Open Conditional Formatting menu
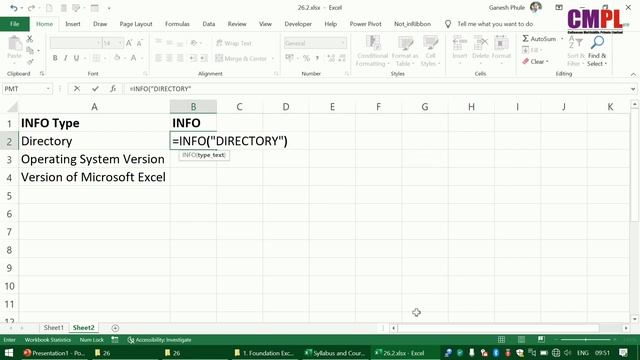640x360 pixels. click(372, 51)
